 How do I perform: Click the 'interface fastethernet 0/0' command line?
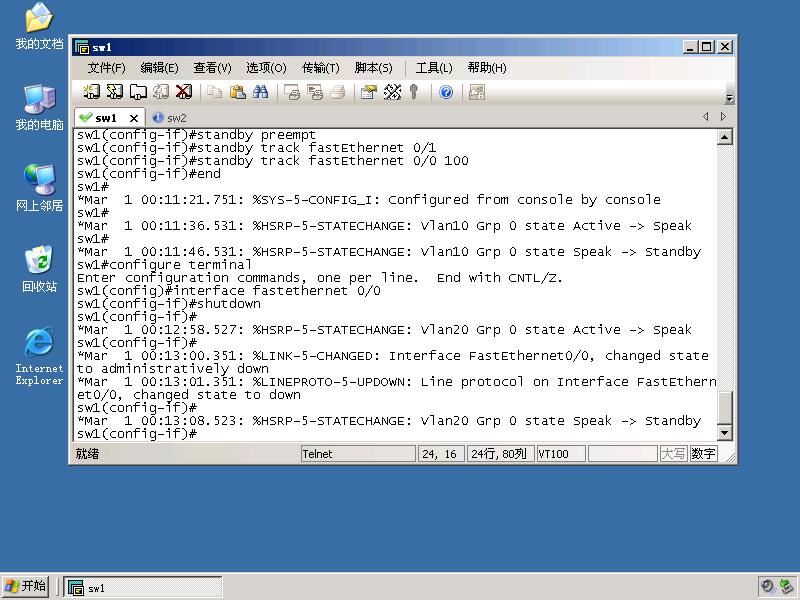click(x=229, y=291)
